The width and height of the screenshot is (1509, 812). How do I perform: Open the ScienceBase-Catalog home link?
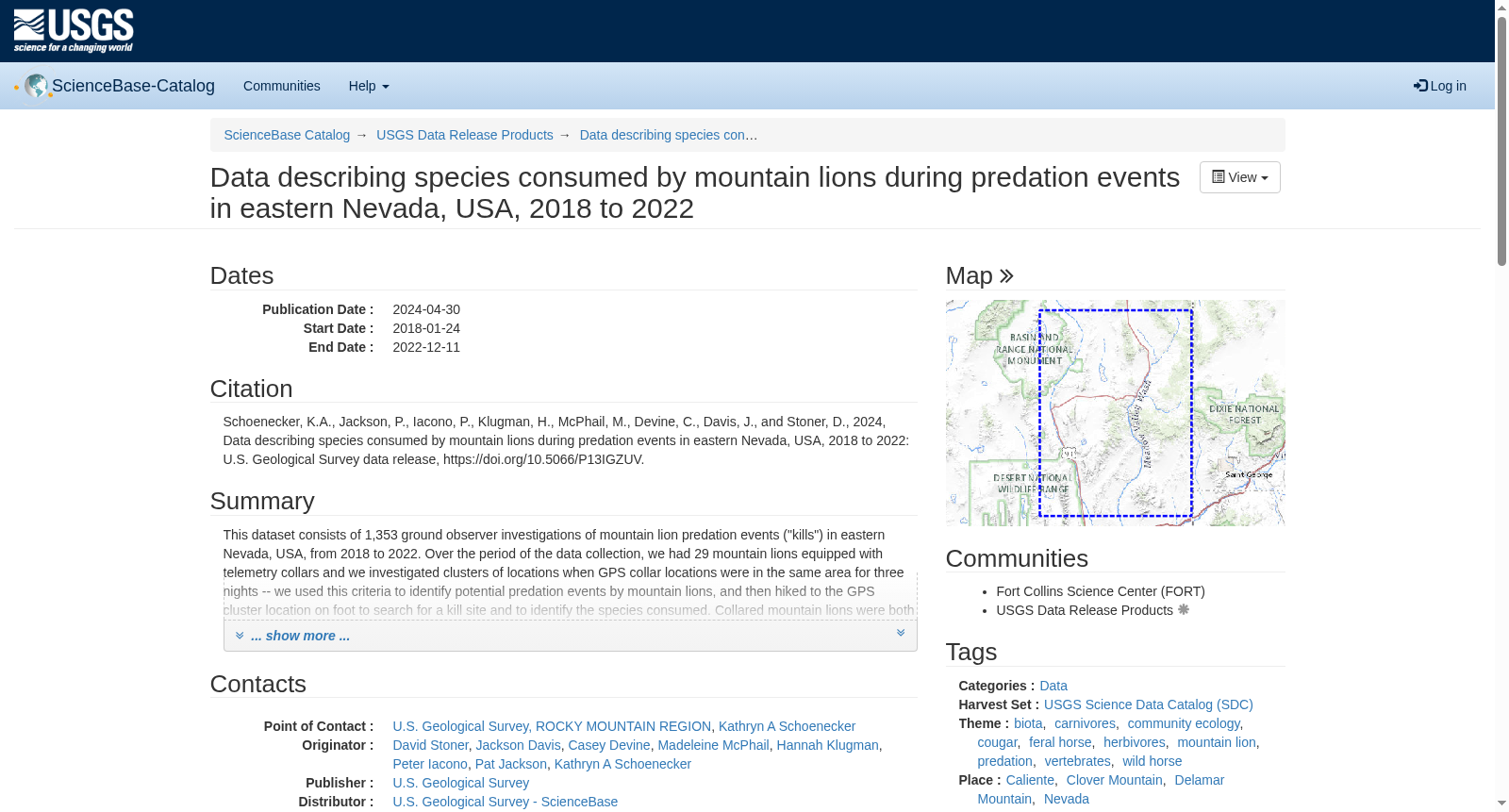click(133, 86)
